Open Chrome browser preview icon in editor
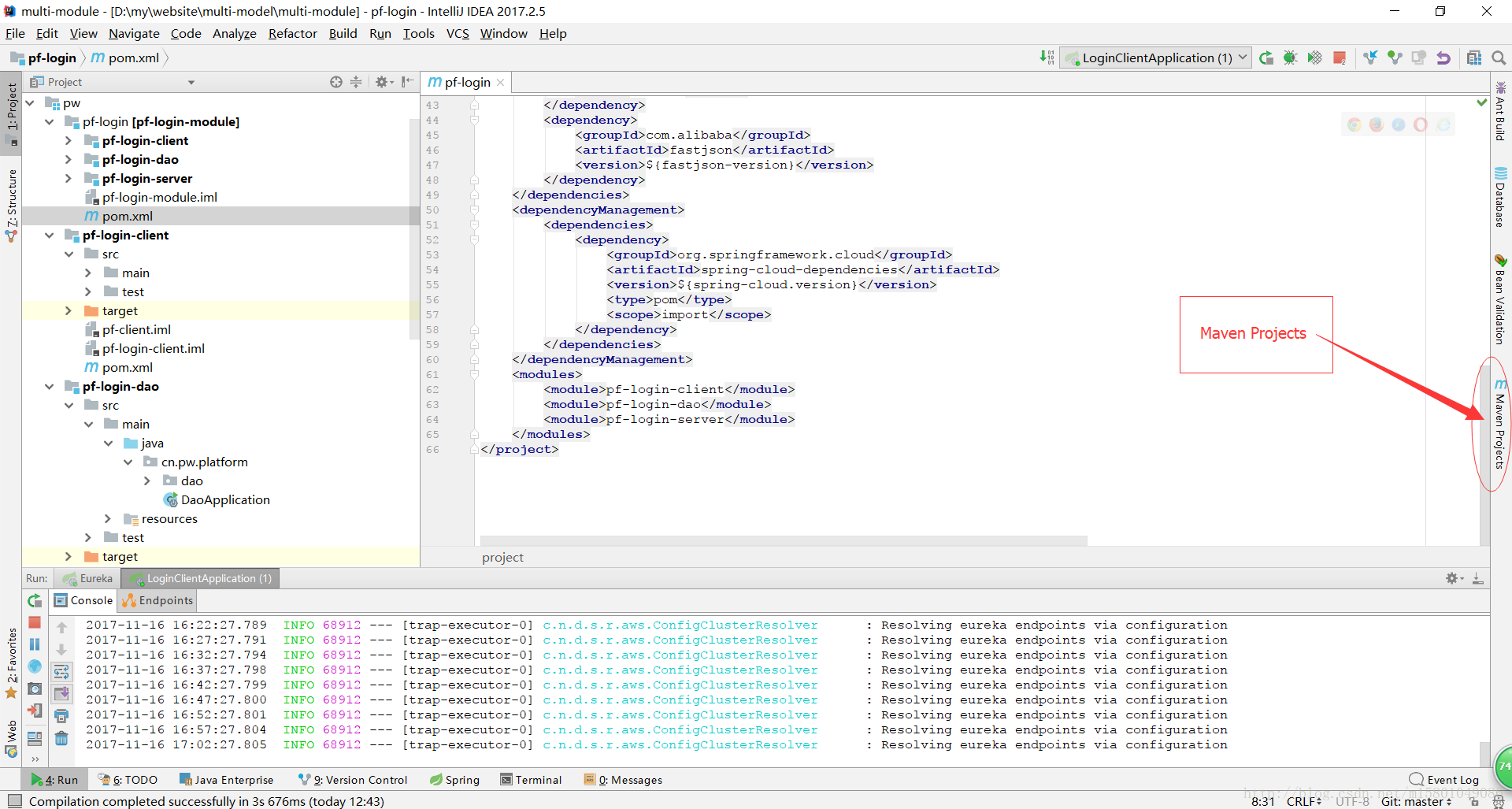 tap(1354, 124)
